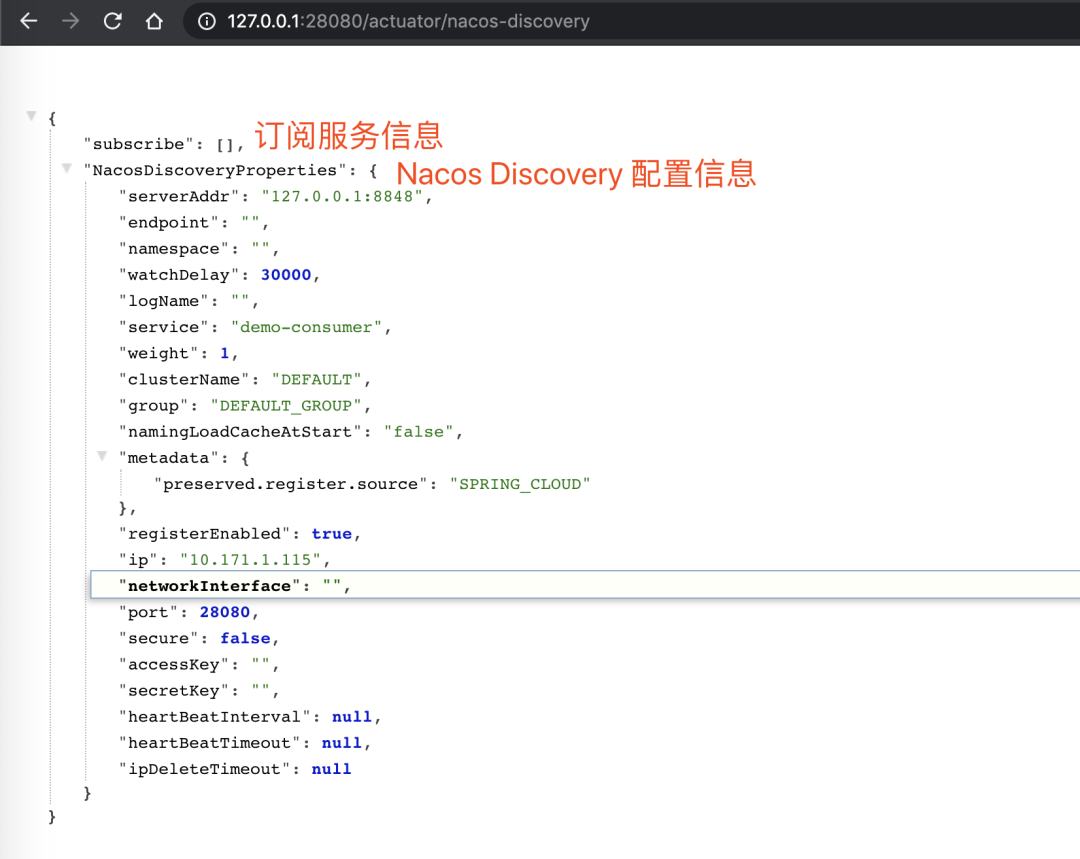The height and width of the screenshot is (859, 1080).
Task: Click the "ipDeleteTimeout" key
Action: [x=205, y=769]
